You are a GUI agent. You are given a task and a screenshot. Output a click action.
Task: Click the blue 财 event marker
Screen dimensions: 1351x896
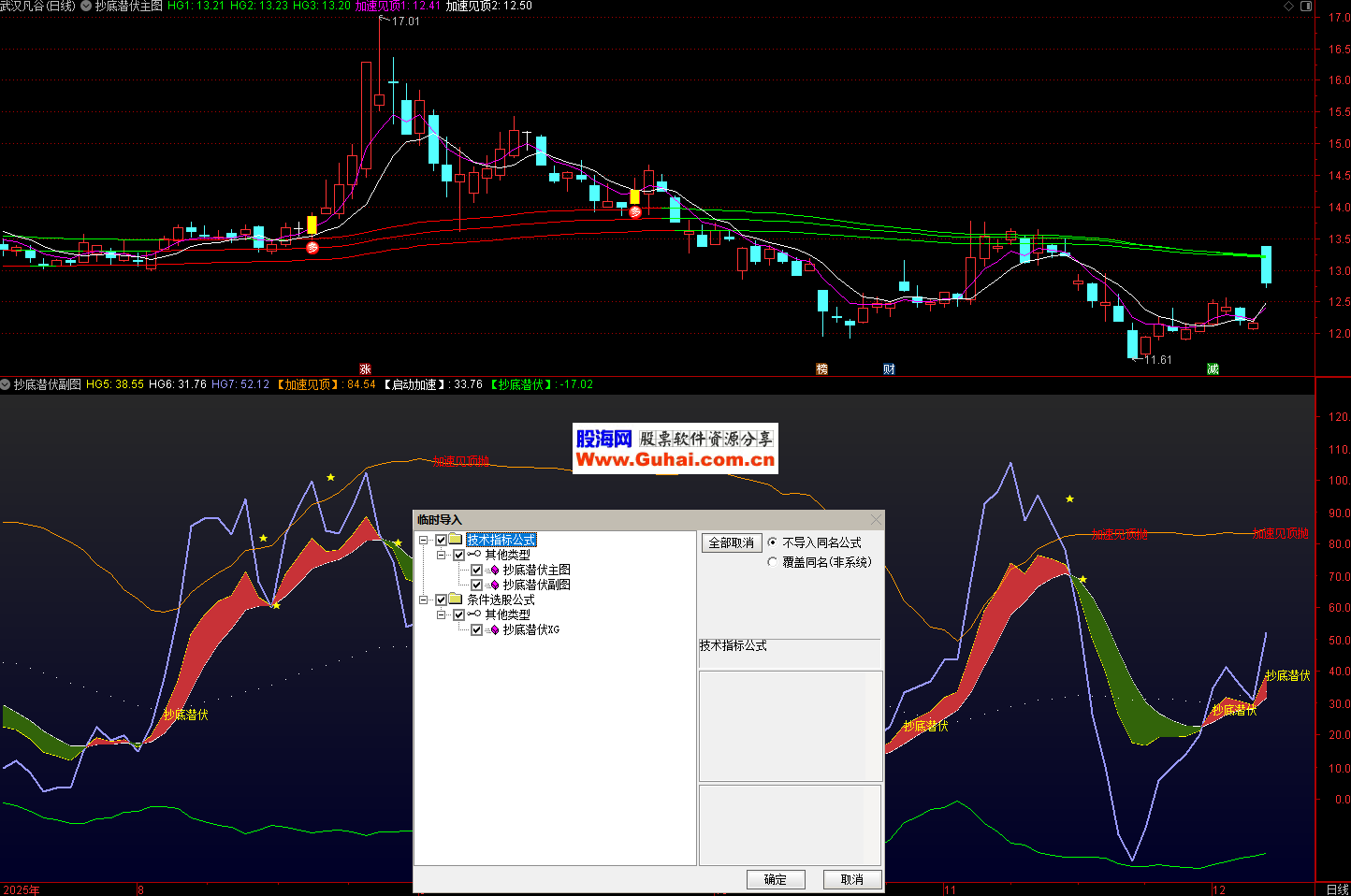[x=889, y=369]
